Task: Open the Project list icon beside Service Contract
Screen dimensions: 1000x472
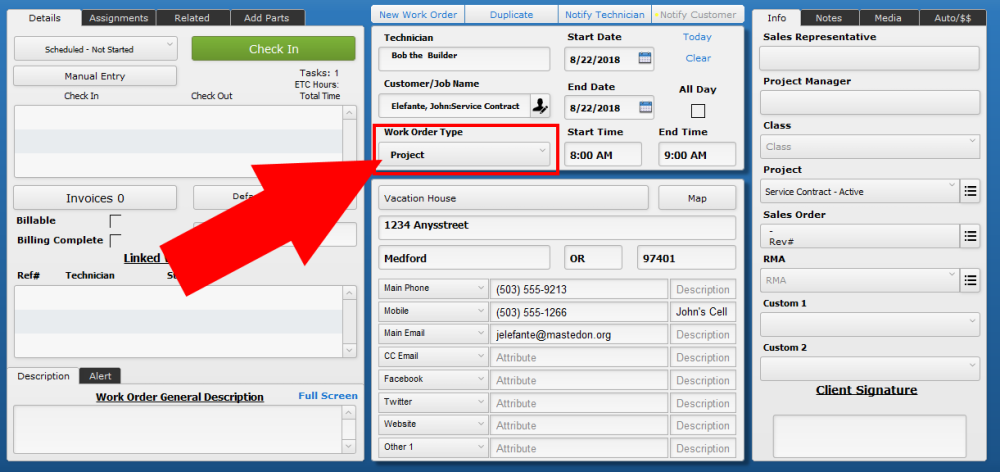Action: [x=970, y=191]
